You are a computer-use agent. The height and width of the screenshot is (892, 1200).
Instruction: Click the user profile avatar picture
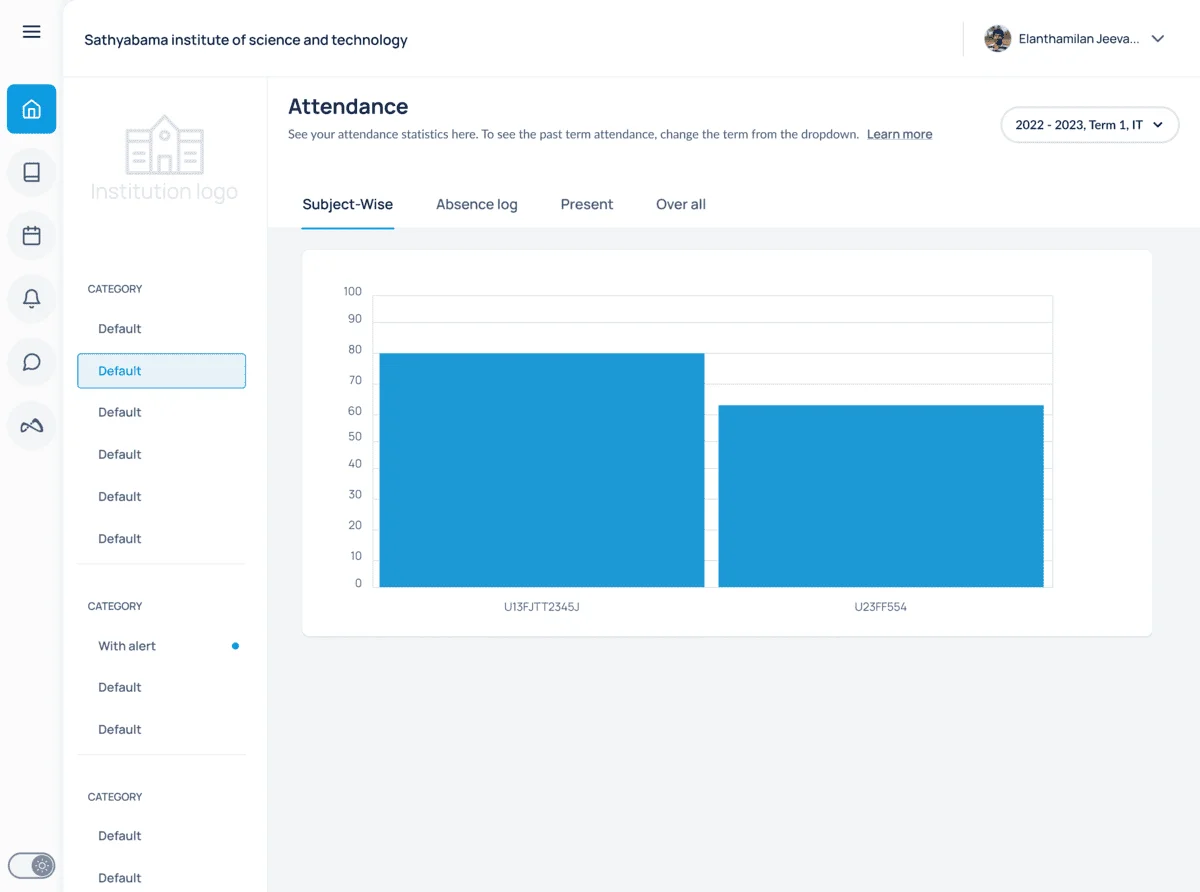click(997, 39)
